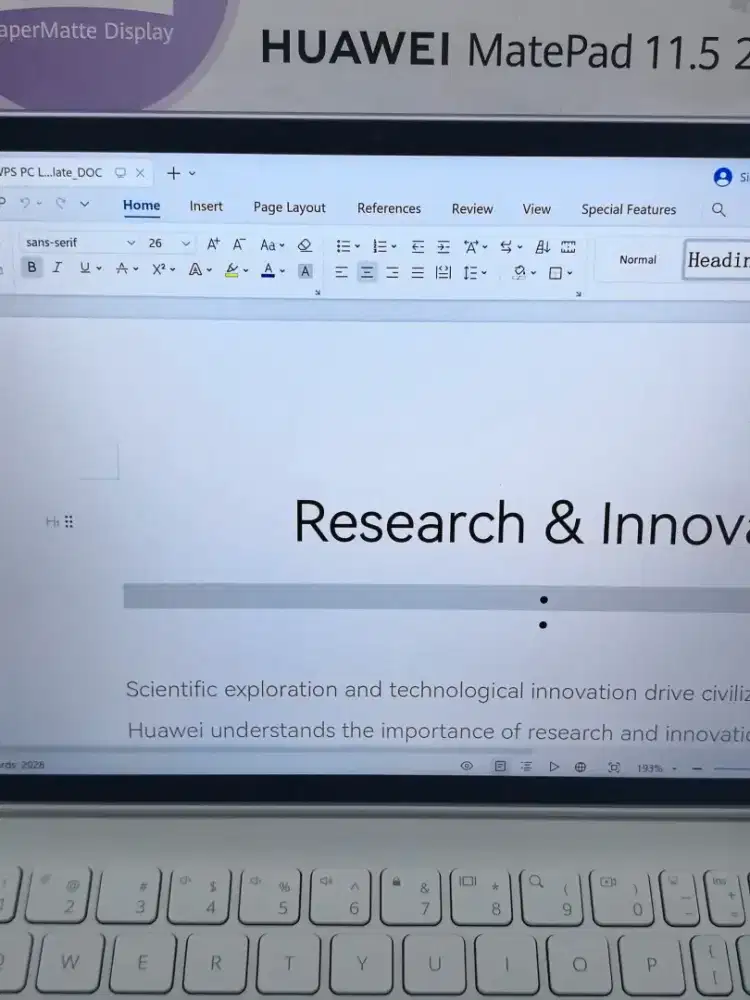
Task: Apply the Normal style
Action: (x=638, y=260)
